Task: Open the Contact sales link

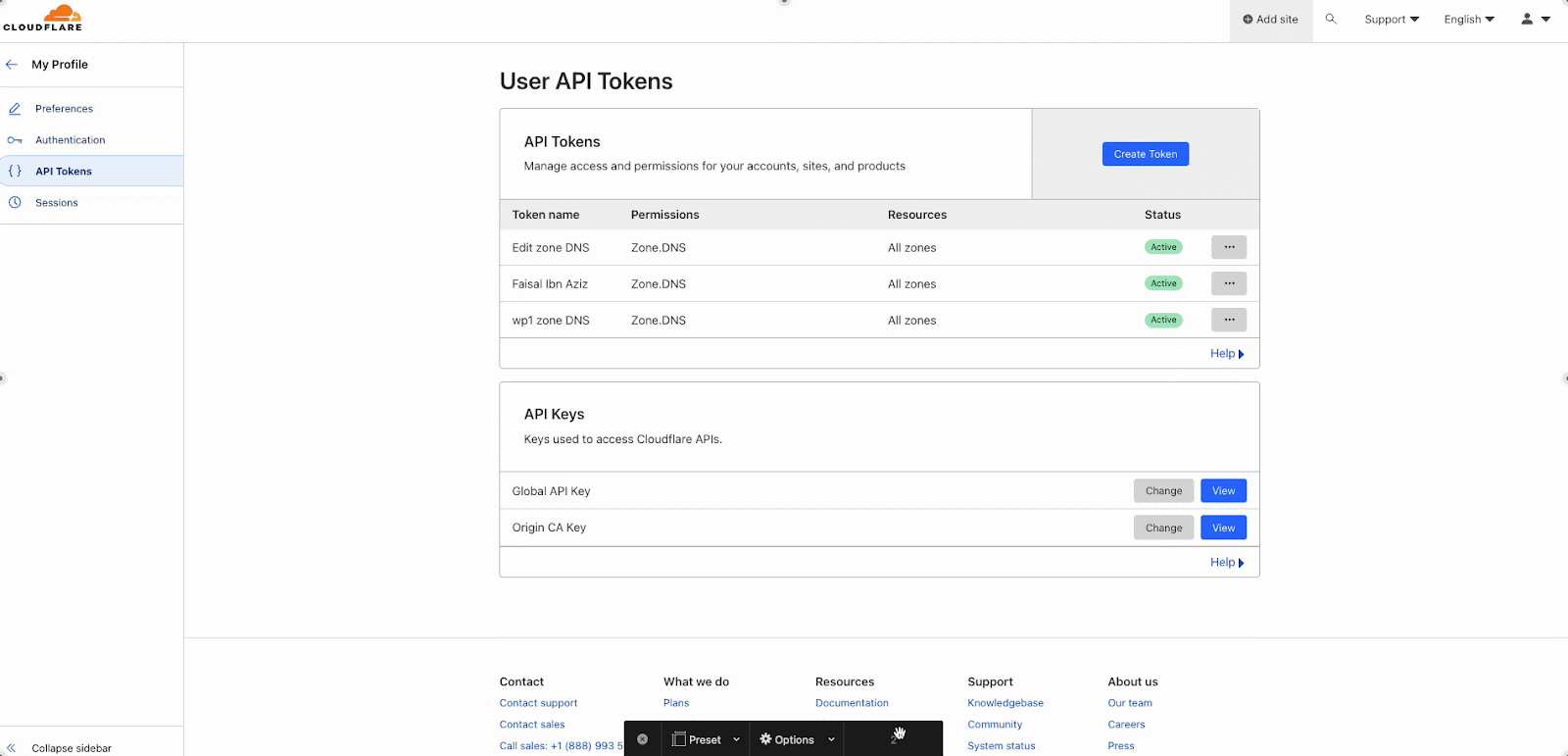Action: pyautogui.click(x=532, y=725)
